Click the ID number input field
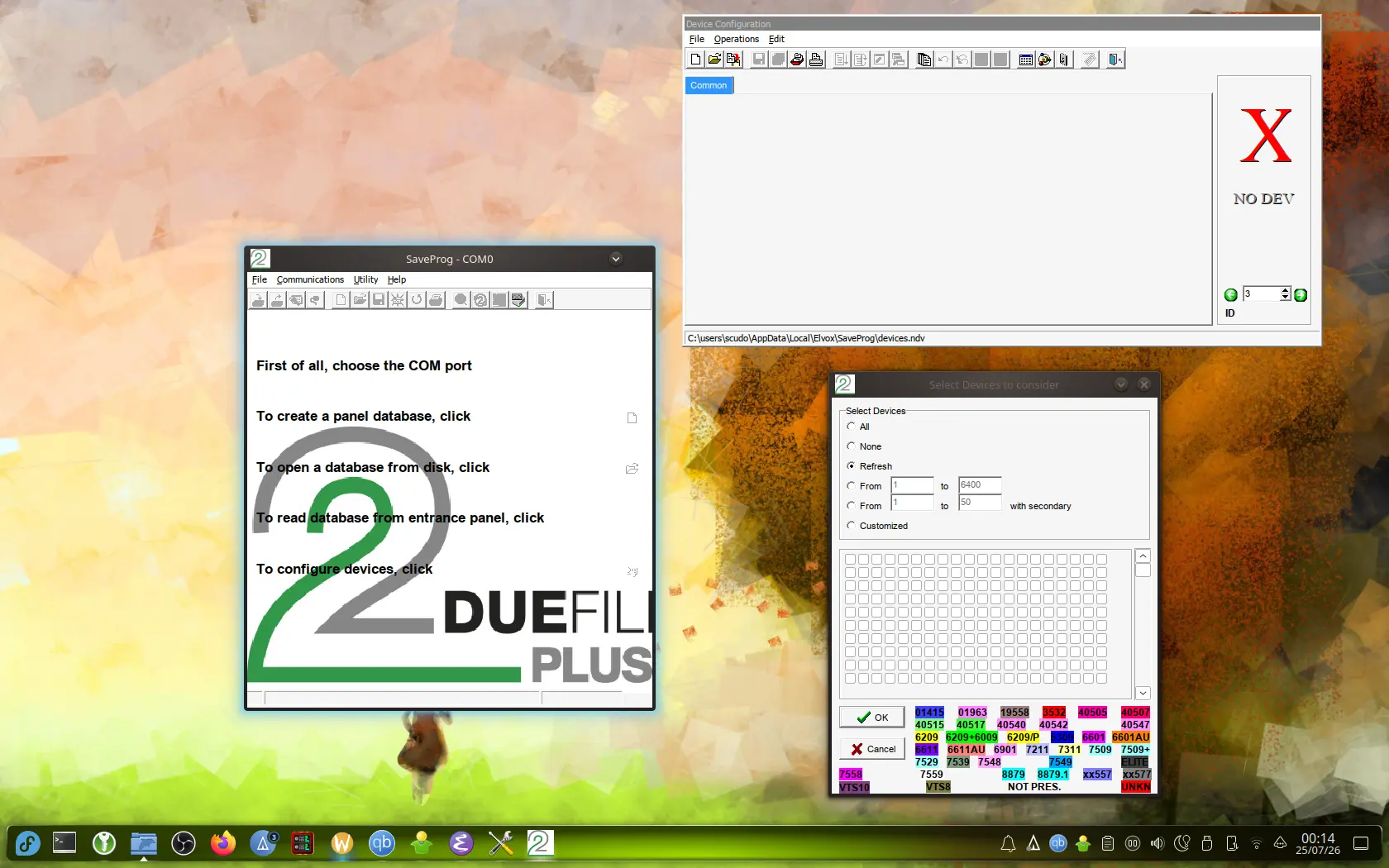This screenshot has width=1389, height=868. [x=1261, y=294]
